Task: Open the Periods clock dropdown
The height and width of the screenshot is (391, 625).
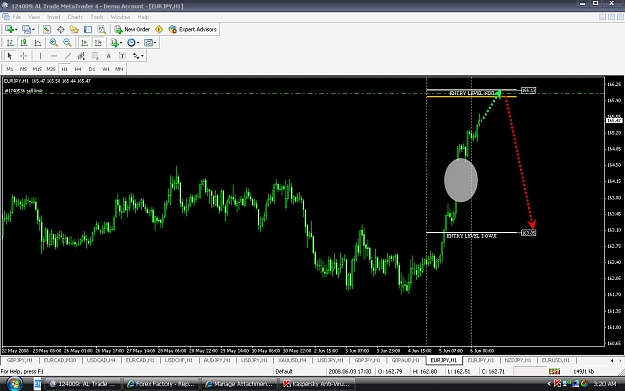Action: (x=133, y=43)
